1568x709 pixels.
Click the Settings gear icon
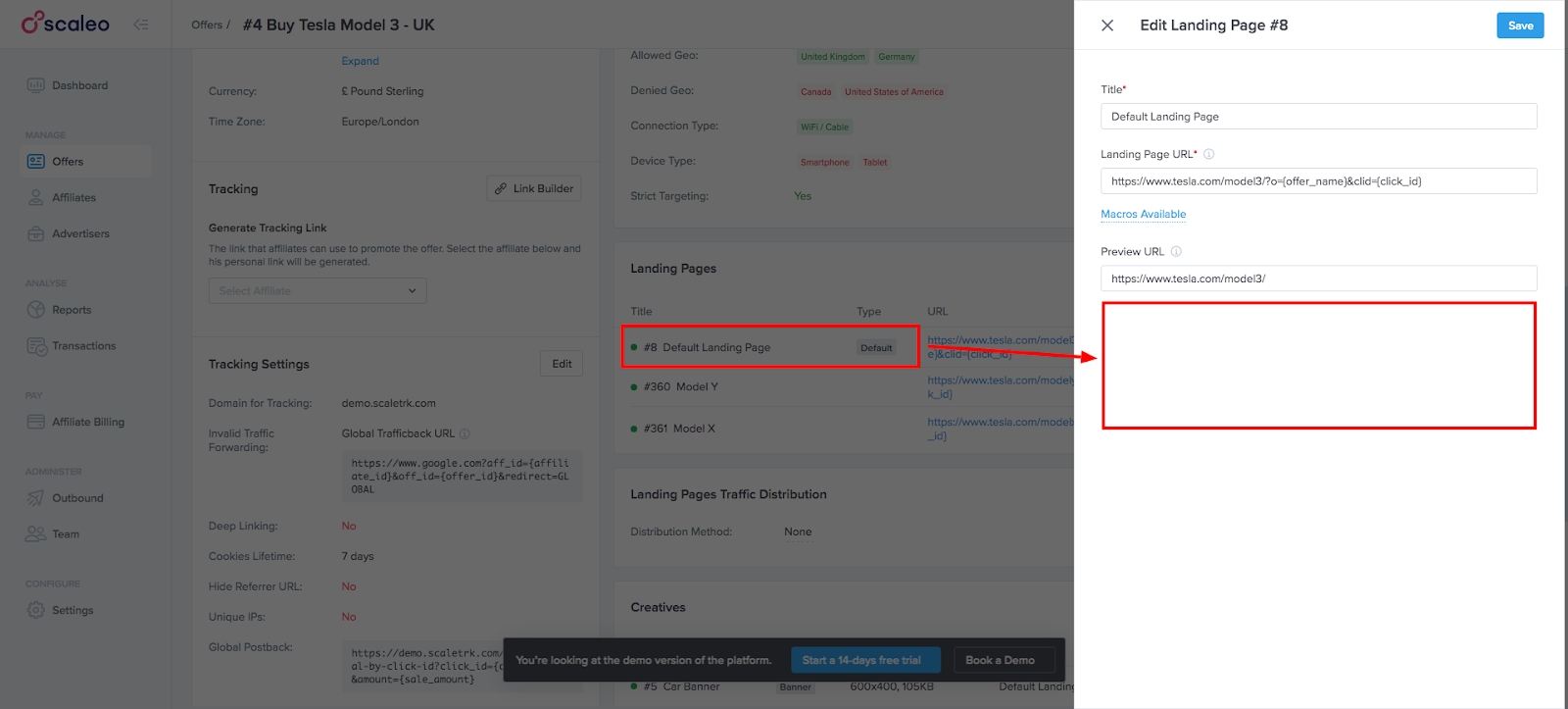tap(36, 610)
